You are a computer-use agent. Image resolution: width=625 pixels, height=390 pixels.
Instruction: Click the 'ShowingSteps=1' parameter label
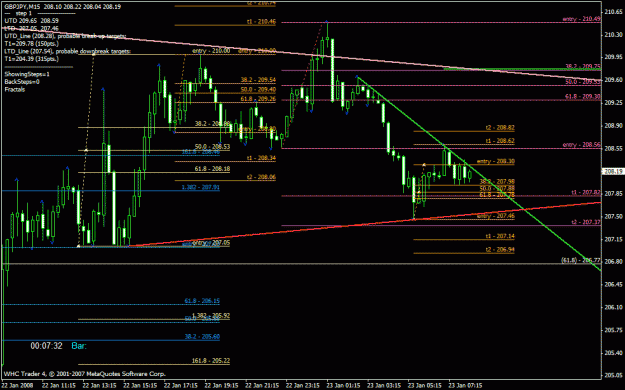(27, 74)
